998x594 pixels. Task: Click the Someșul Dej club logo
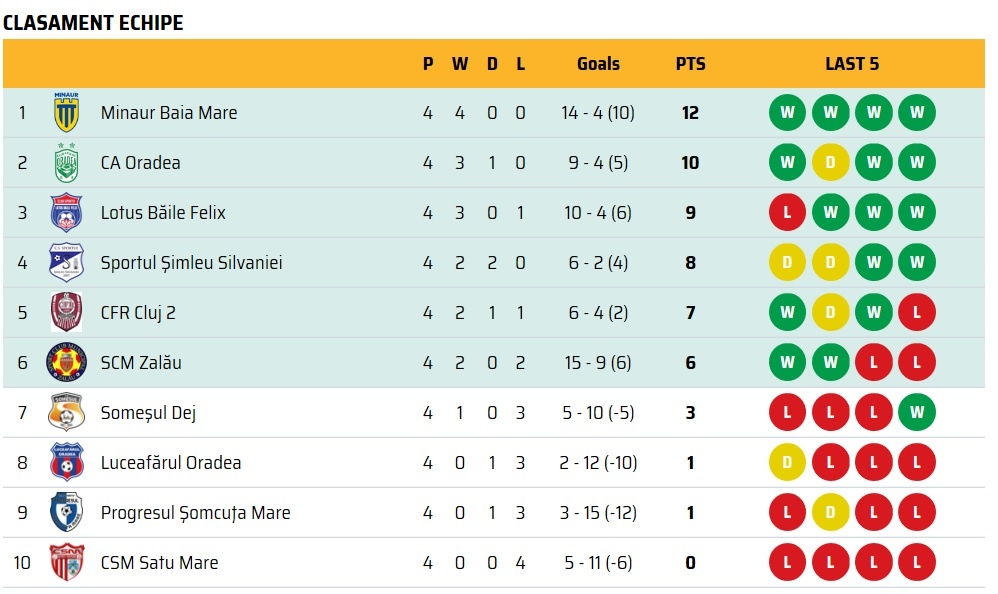point(66,413)
